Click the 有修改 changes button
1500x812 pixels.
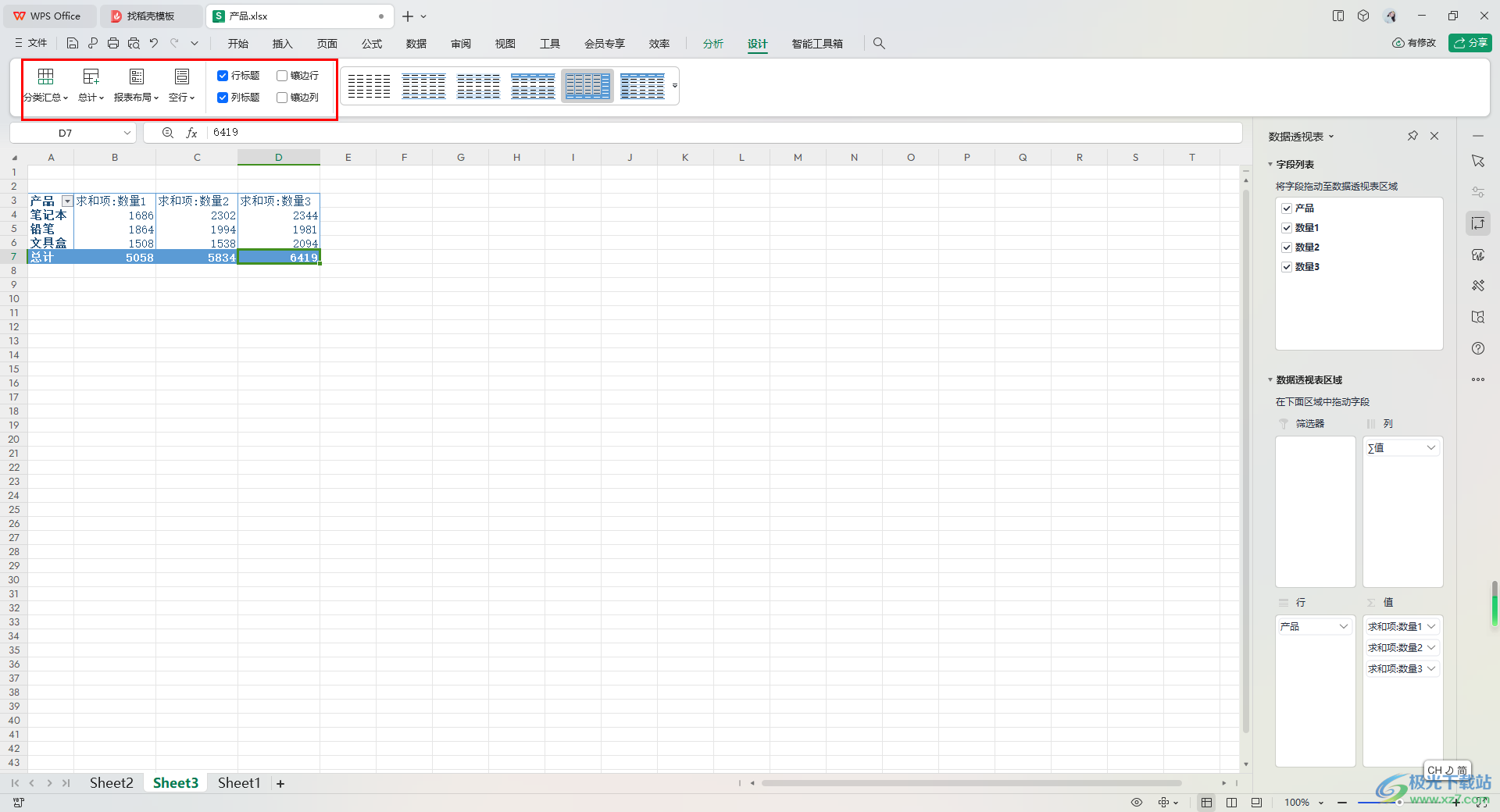tap(1414, 43)
